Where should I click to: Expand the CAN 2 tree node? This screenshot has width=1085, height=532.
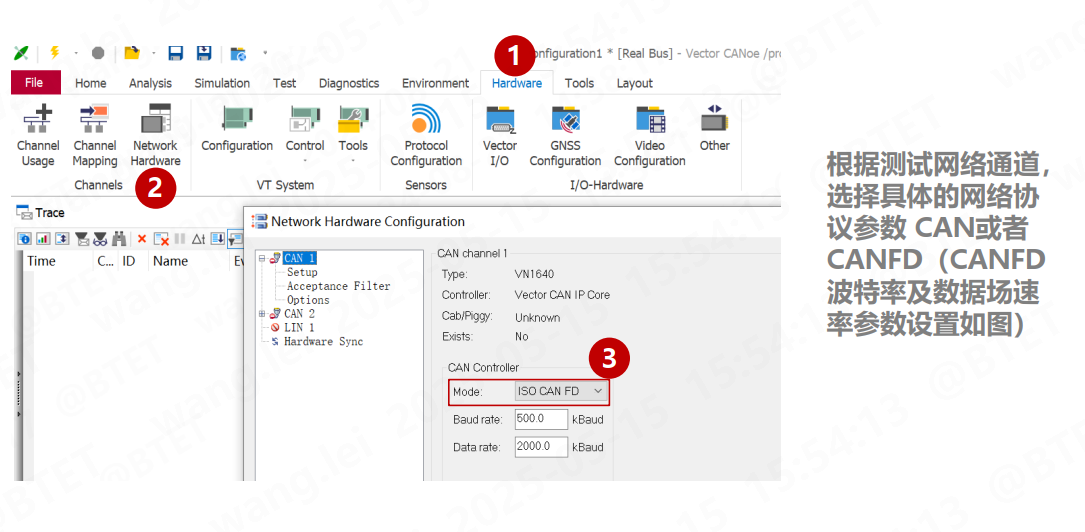(x=262, y=313)
